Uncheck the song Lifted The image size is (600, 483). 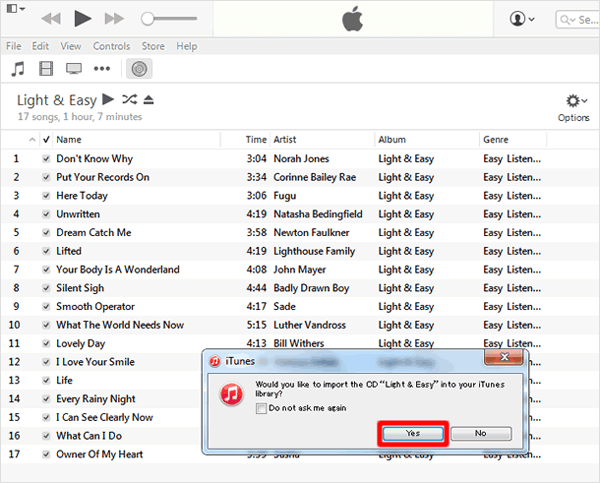46,251
